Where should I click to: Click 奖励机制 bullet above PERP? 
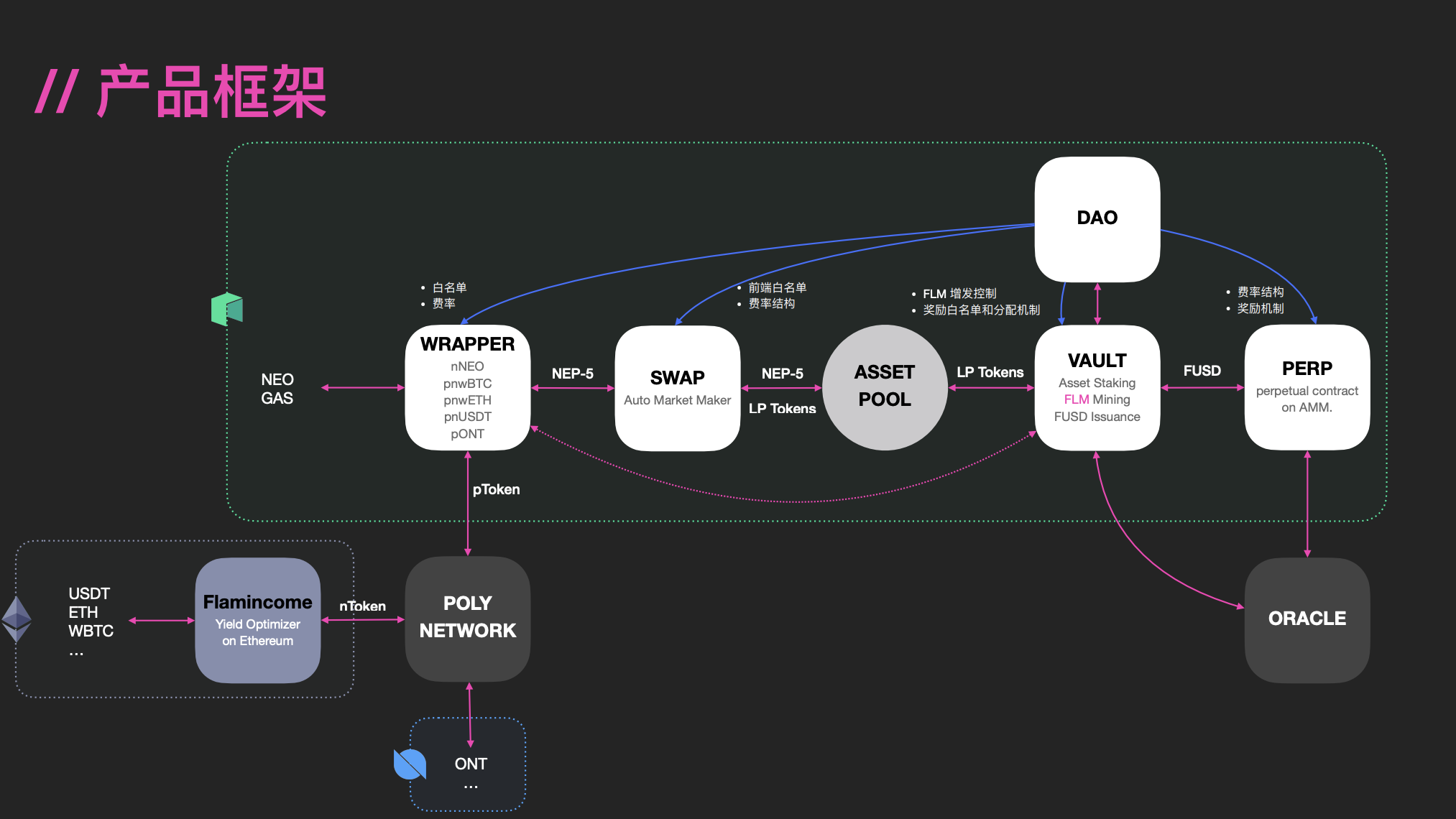point(1260,308)
